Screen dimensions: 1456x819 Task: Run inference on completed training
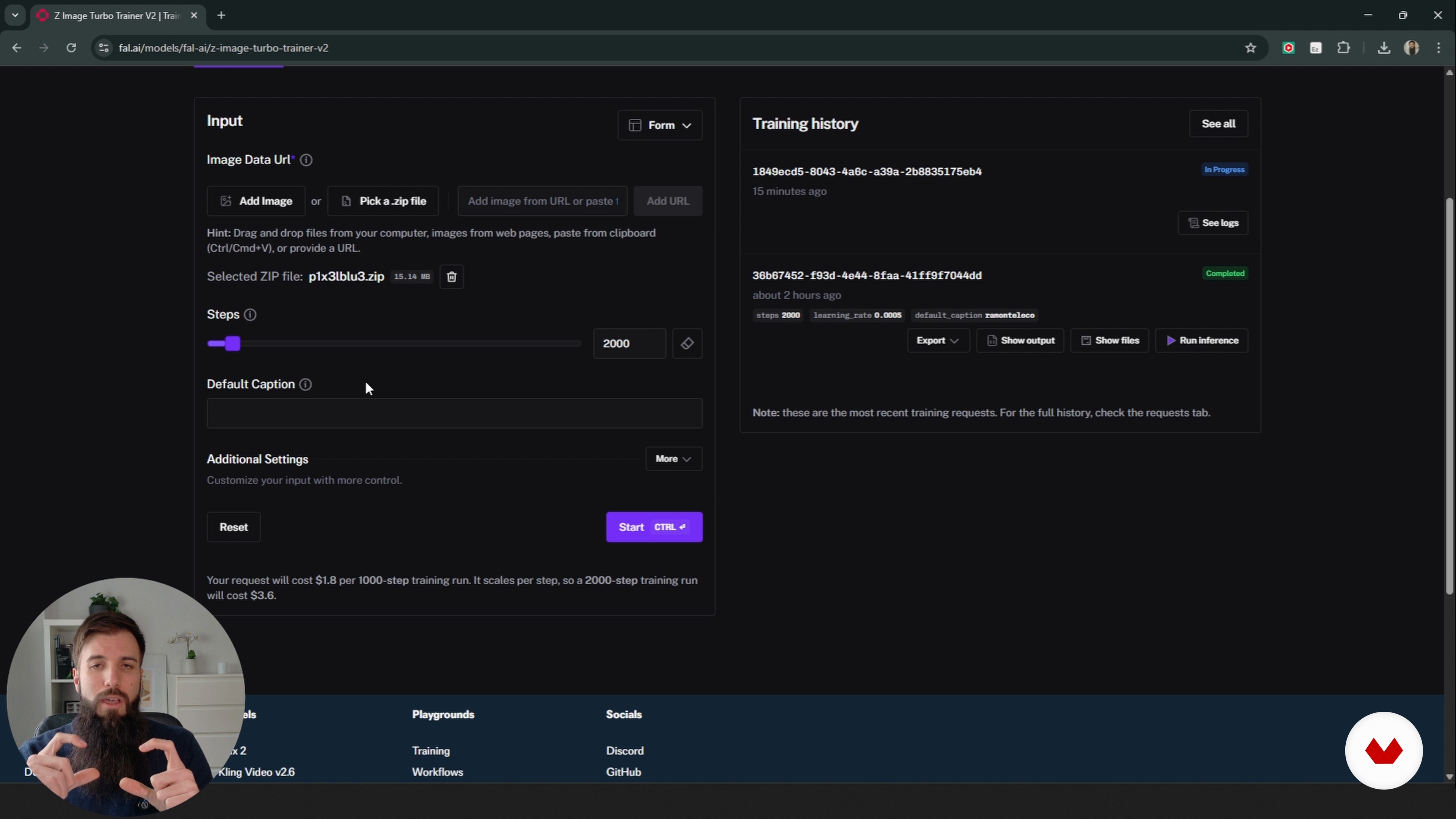[1202, 341]
